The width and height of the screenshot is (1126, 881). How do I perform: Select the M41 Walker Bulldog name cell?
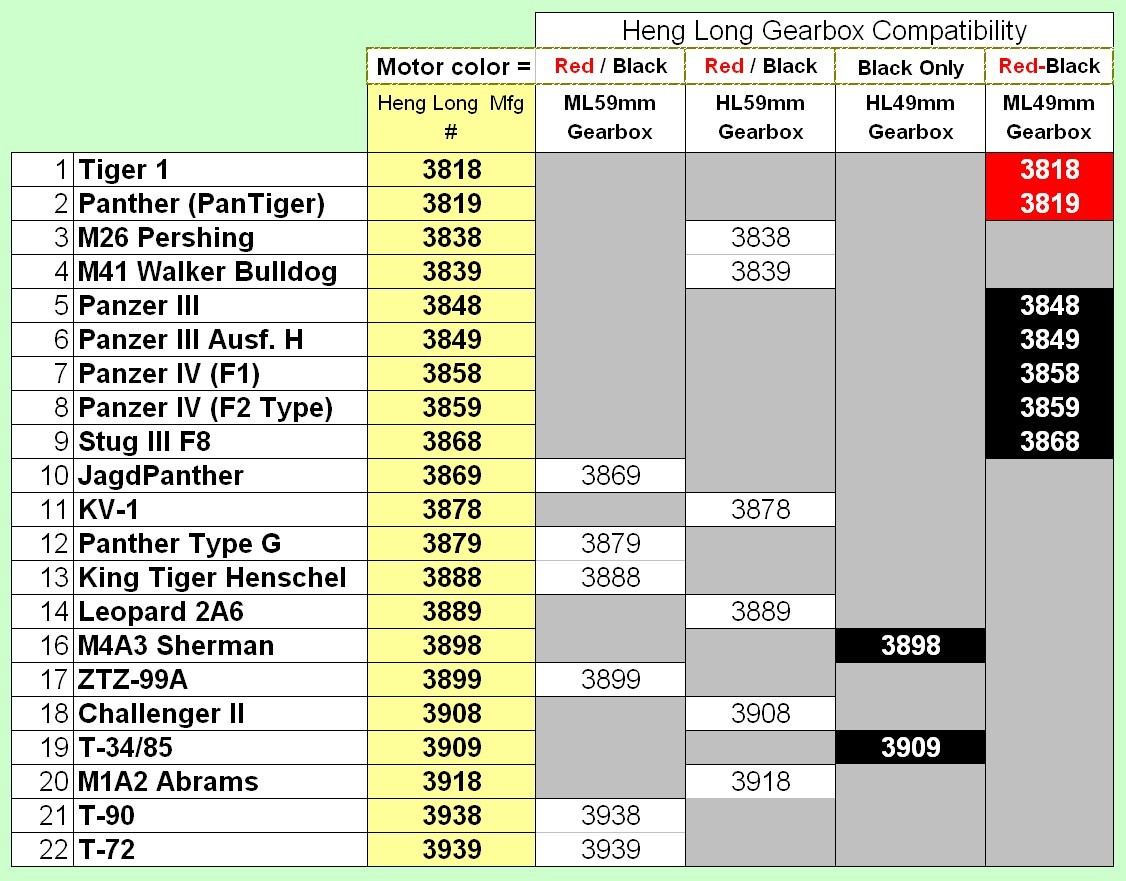220,271
